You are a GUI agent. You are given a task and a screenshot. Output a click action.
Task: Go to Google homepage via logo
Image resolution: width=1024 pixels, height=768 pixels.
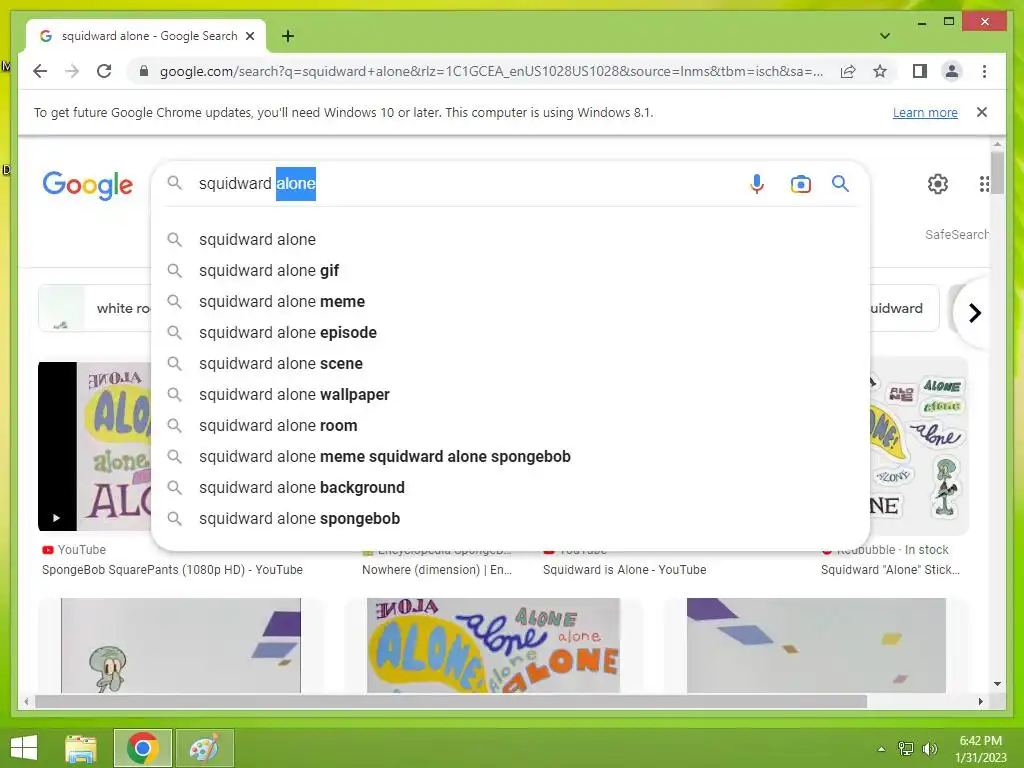(88, 185)
